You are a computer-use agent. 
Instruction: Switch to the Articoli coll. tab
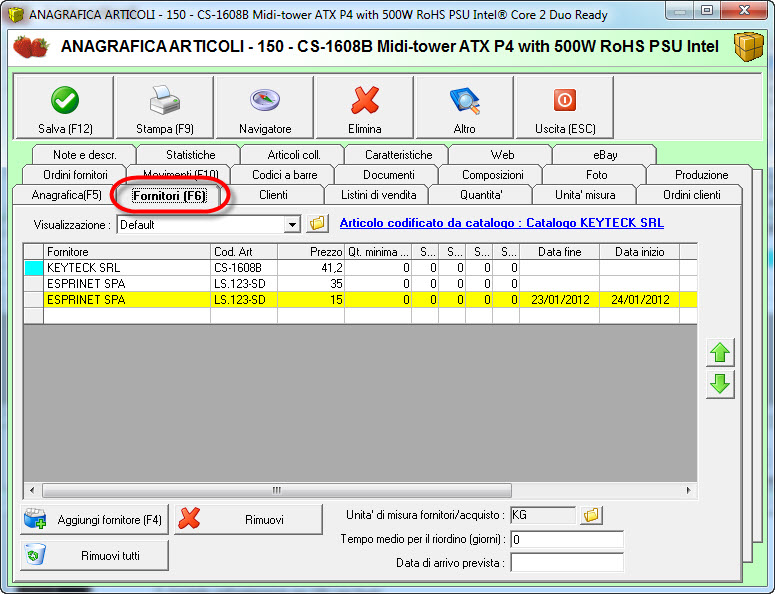[294, 155]
